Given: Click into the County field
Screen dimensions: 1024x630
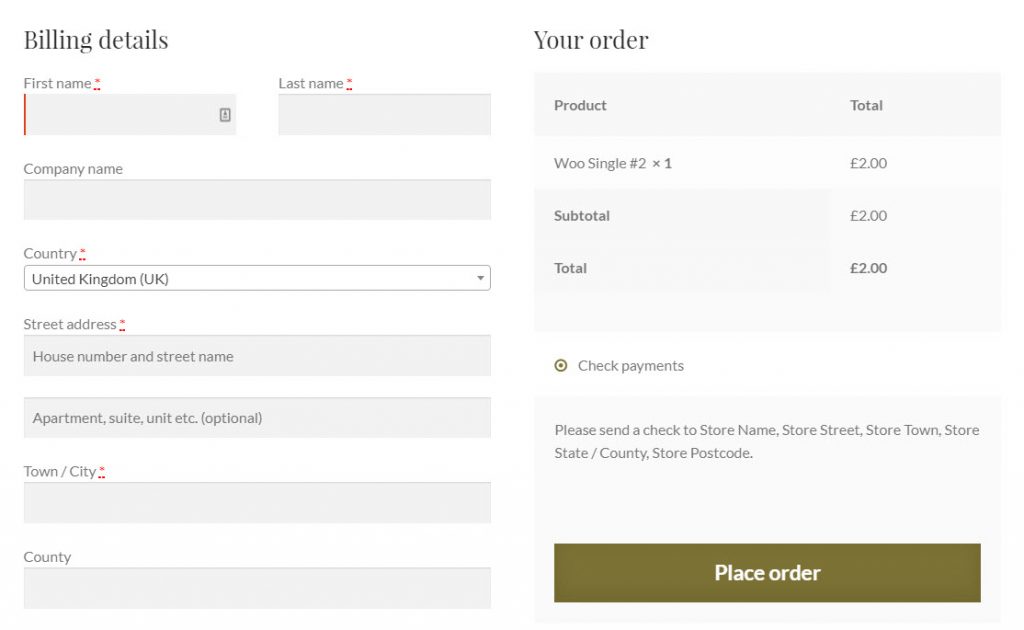Looking at the screenshot, I should click(256, 588).
